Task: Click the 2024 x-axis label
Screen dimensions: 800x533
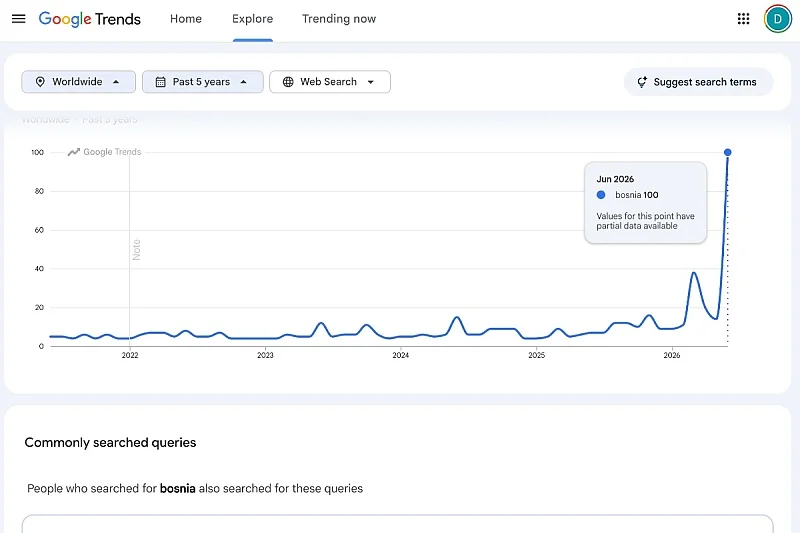Action: coord(401,355)
